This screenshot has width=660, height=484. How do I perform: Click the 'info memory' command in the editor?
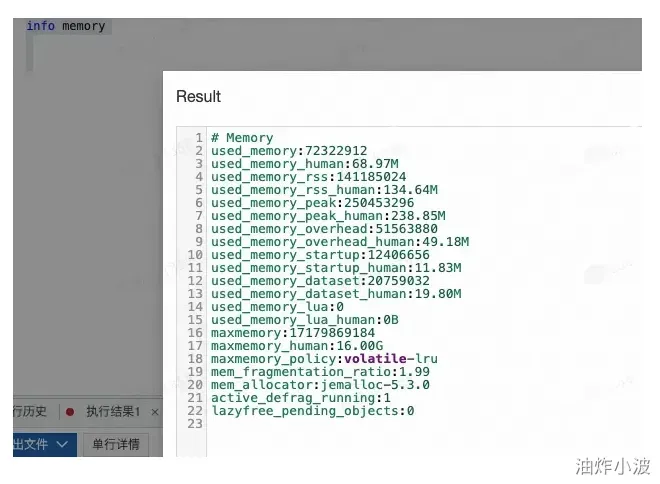66,26
